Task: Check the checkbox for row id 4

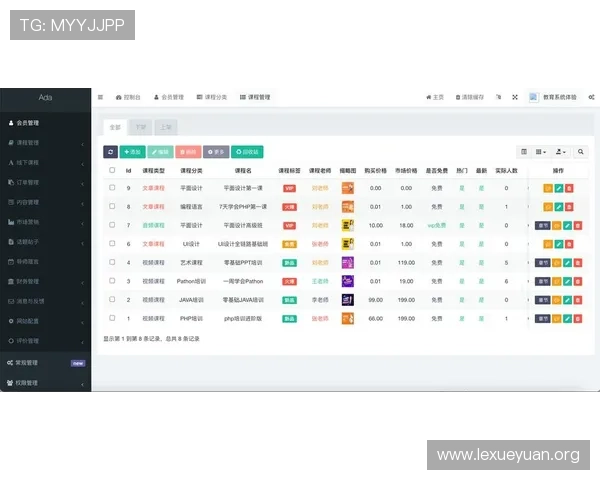Action: 112,262
